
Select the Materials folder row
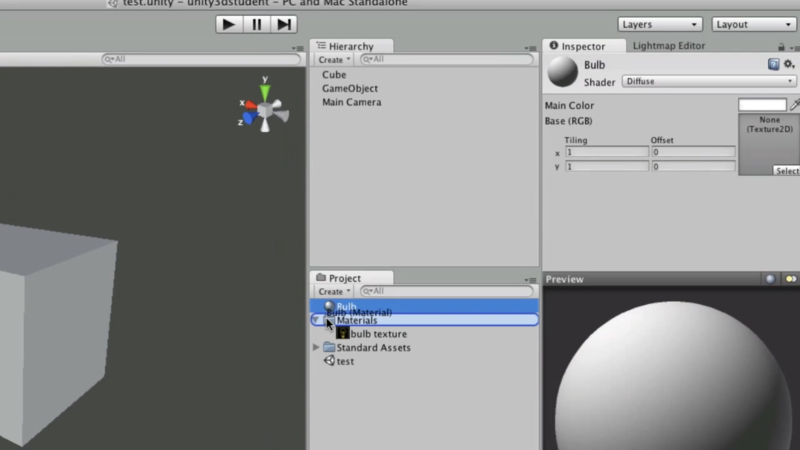click(x=424, y=320)
